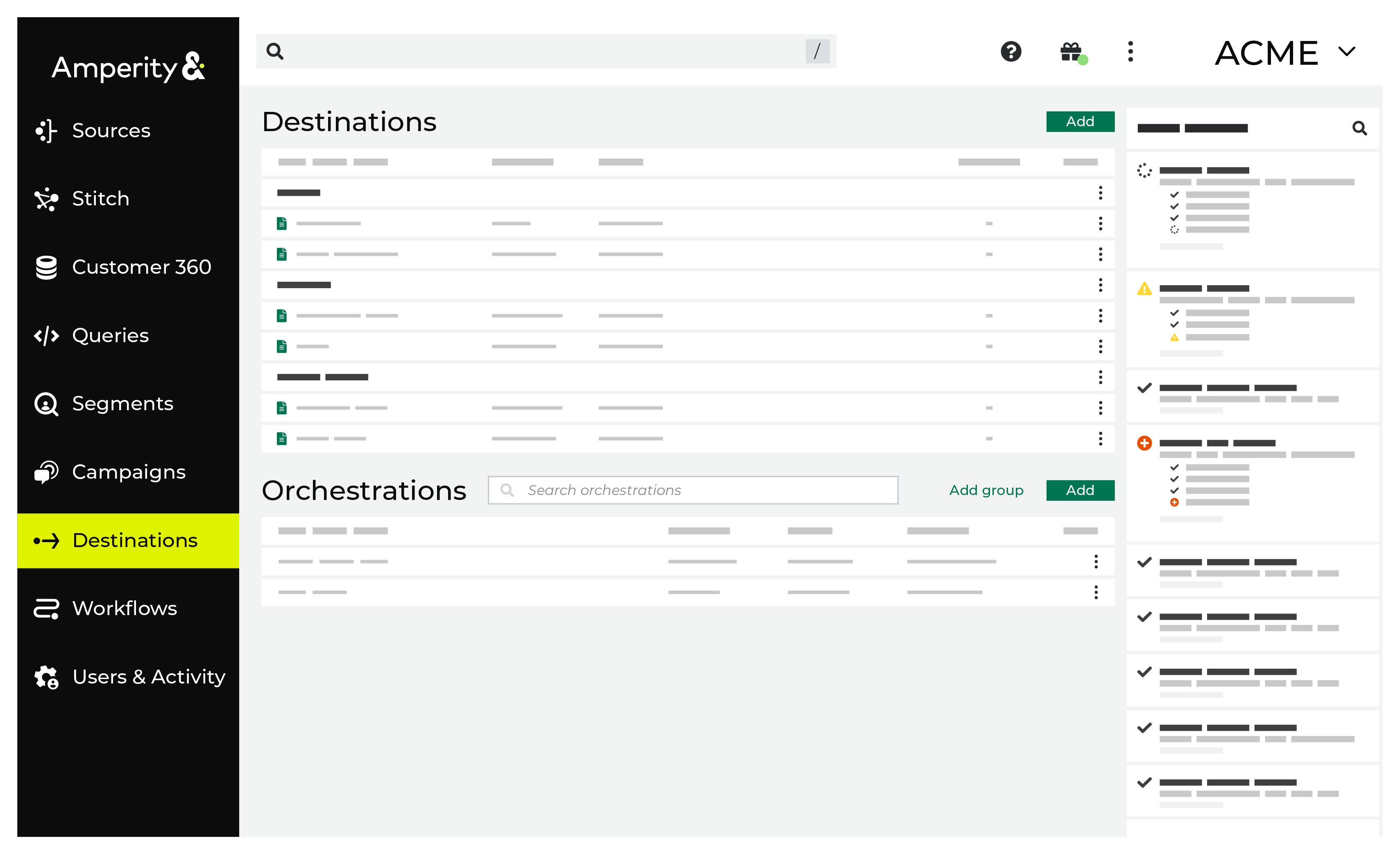Image resolution: width=1400 pixels, height=854 pixels.
Task: Click Add button beside Orchestrations heading
Action: coord(1080,490)
